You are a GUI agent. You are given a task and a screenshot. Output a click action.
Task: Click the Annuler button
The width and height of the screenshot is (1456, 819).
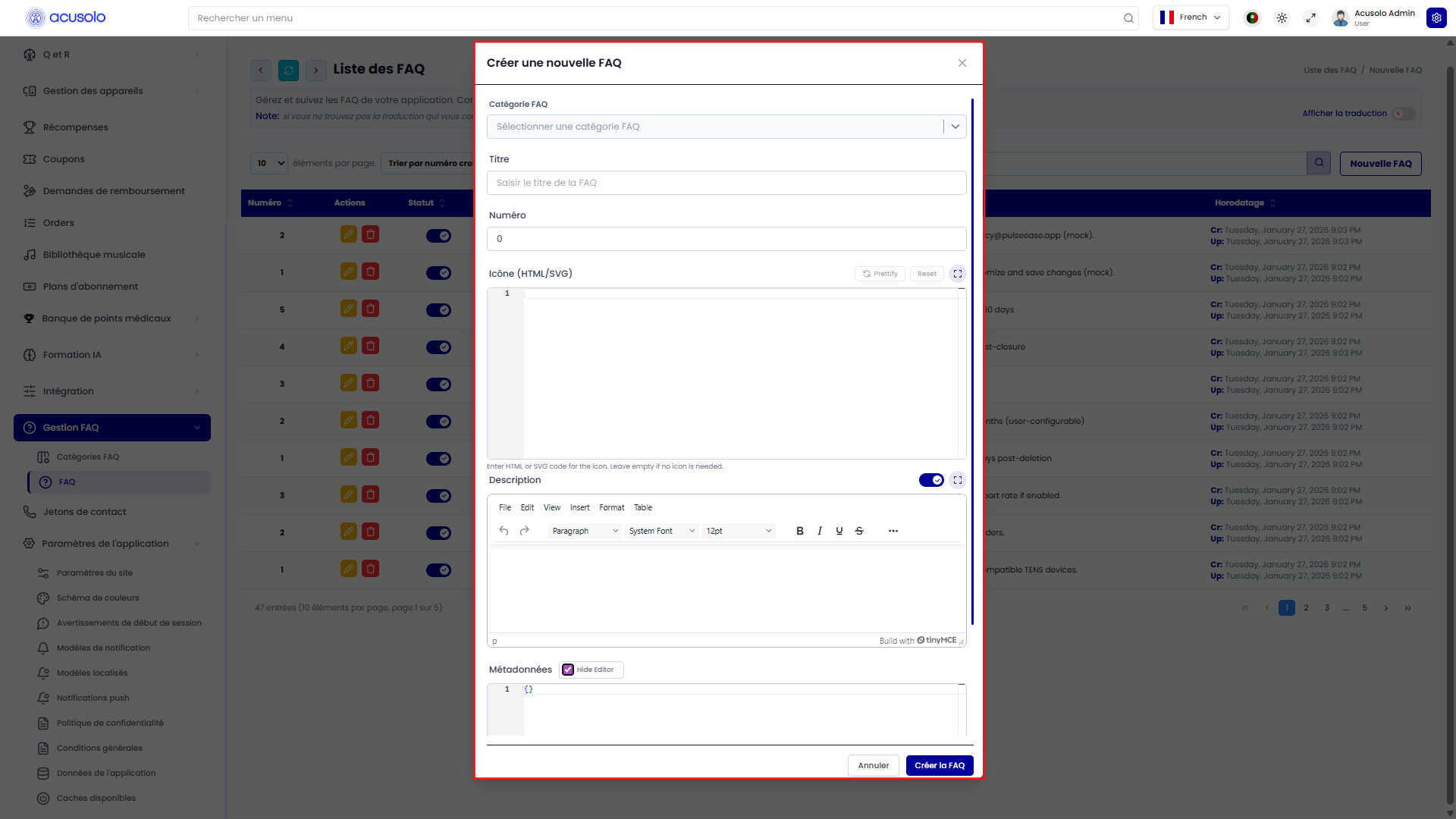(874, 765)
